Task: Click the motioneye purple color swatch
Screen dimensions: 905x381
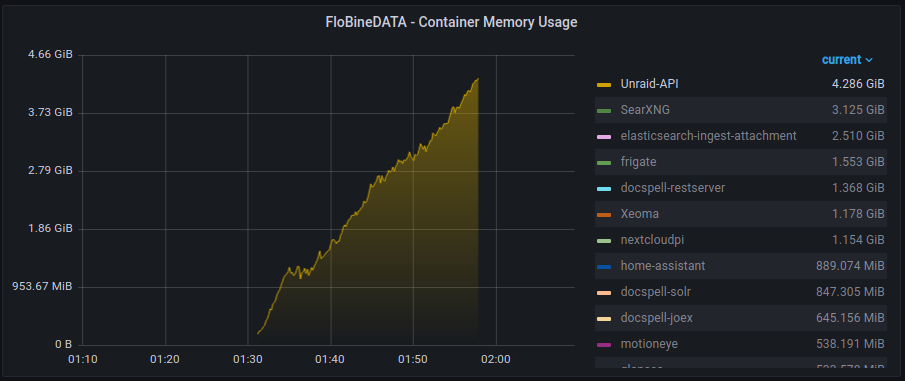Action: tap(604, 345)
